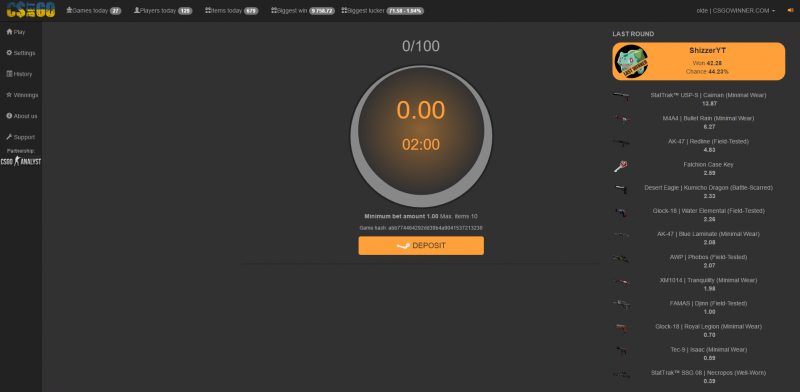800x392 pixels.
Task: Click the Games today counter
Action: (x=94, y=11)
